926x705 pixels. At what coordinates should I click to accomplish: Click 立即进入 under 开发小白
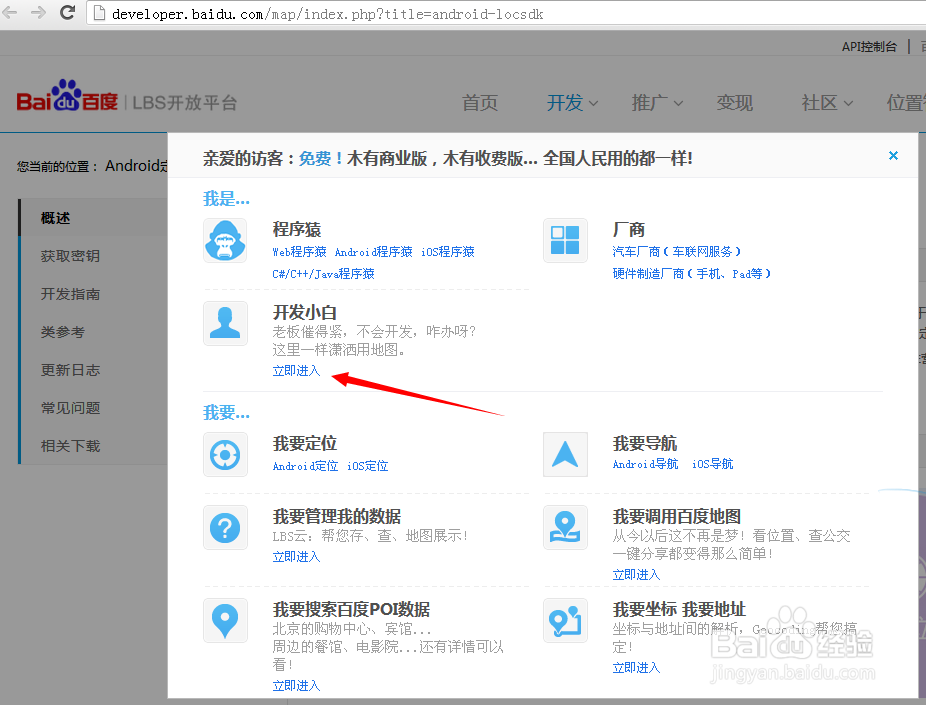(296, 371)
